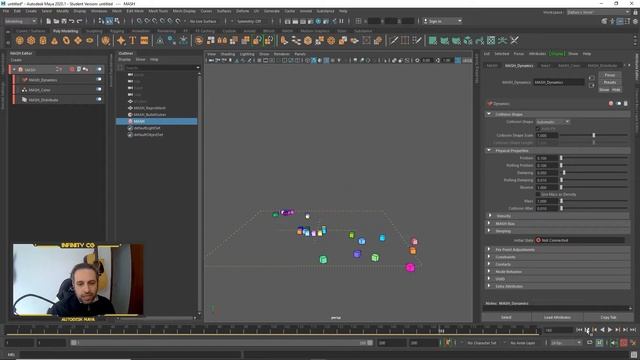Click the MASH_Color node icon in MASH Editor
This screenshot has width=640, height=360.
tap(24, 90)
